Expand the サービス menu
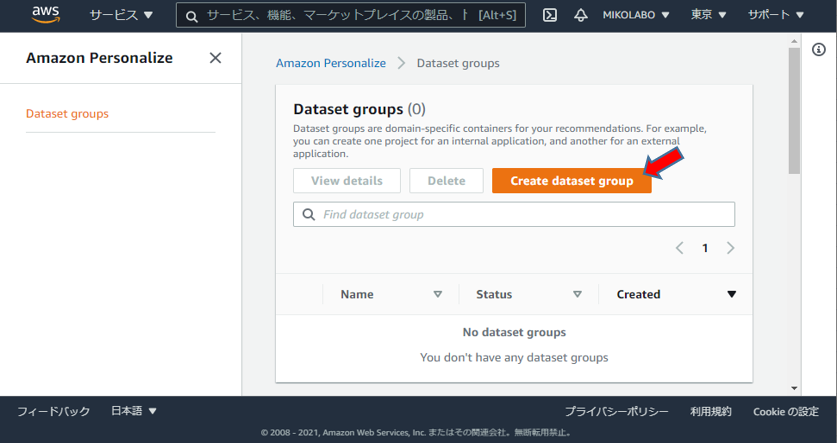Image resolution: width=838 pixels, height=444 pixels. [x=121, y=15]
